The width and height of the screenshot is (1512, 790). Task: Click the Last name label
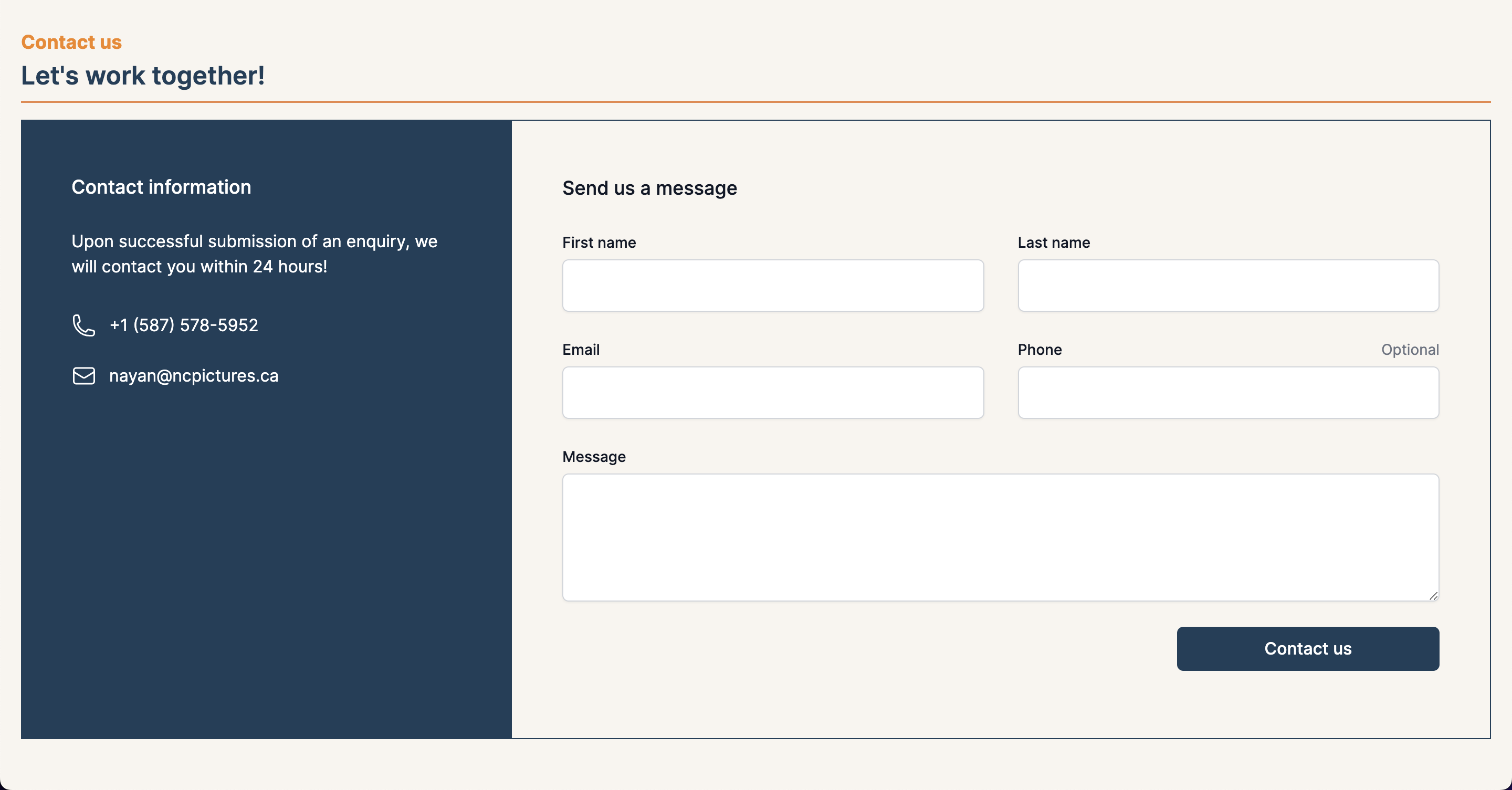(1054, 243)
